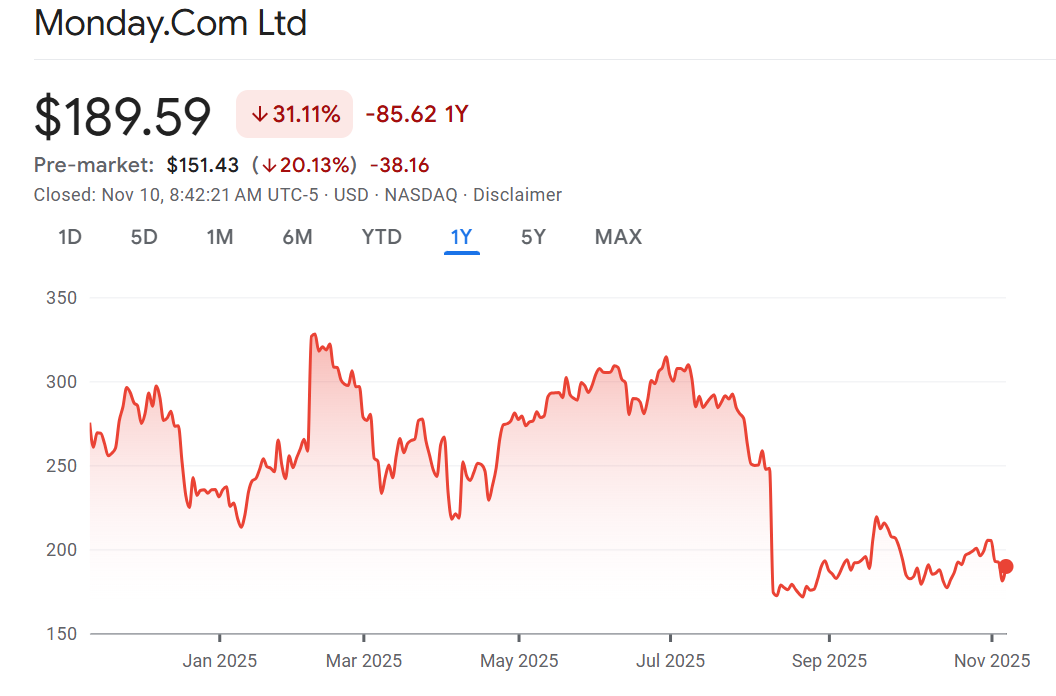Open the Disclaimer link

pyautogui.click(x=517, y=195)
